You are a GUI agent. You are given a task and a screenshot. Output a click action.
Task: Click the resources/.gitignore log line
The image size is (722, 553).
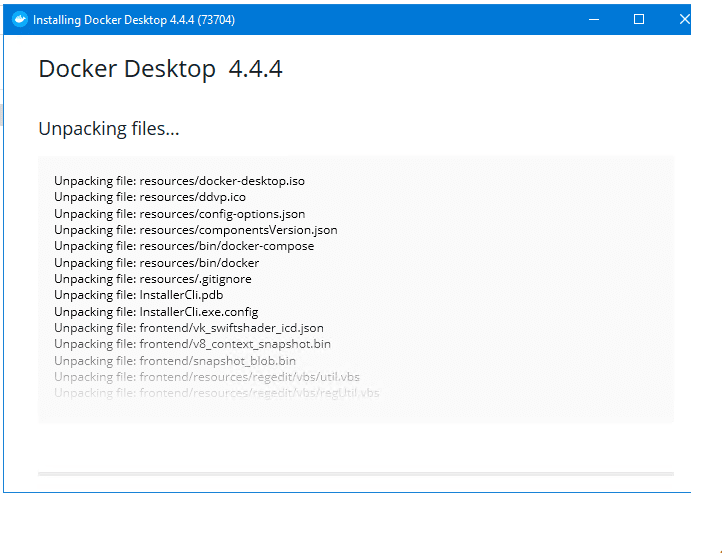point(153,279)
